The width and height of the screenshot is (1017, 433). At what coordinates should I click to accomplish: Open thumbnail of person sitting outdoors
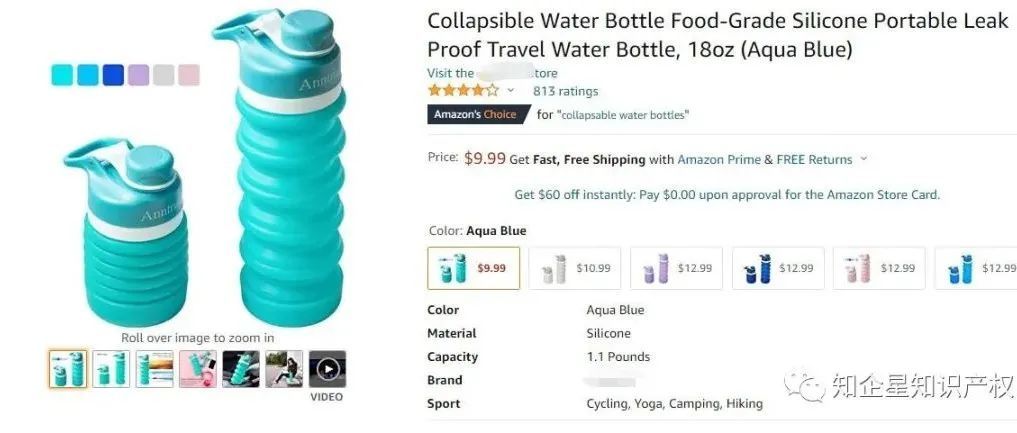pos(284,369)
